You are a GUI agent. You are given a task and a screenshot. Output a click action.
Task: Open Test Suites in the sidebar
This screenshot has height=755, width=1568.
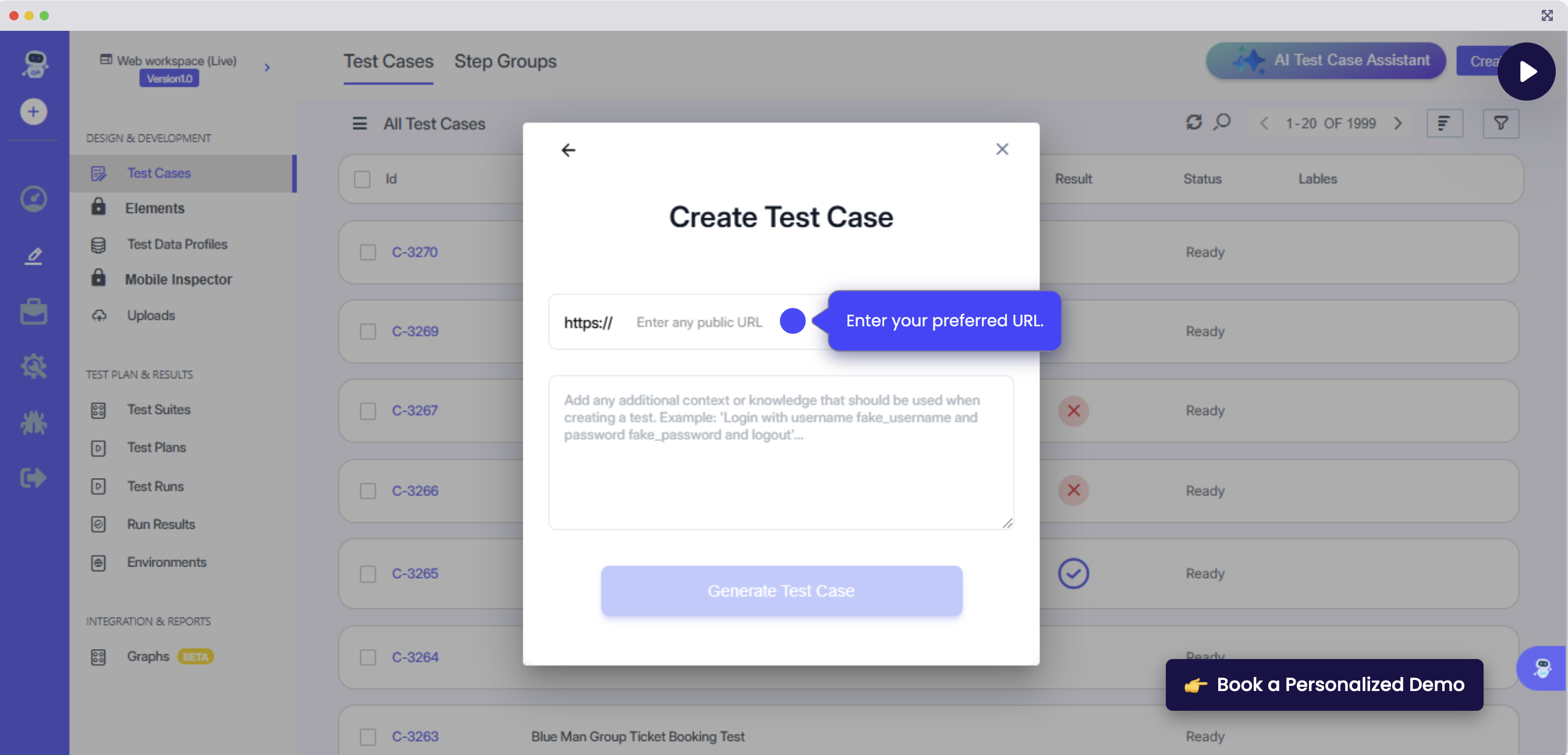coord(158,409)
